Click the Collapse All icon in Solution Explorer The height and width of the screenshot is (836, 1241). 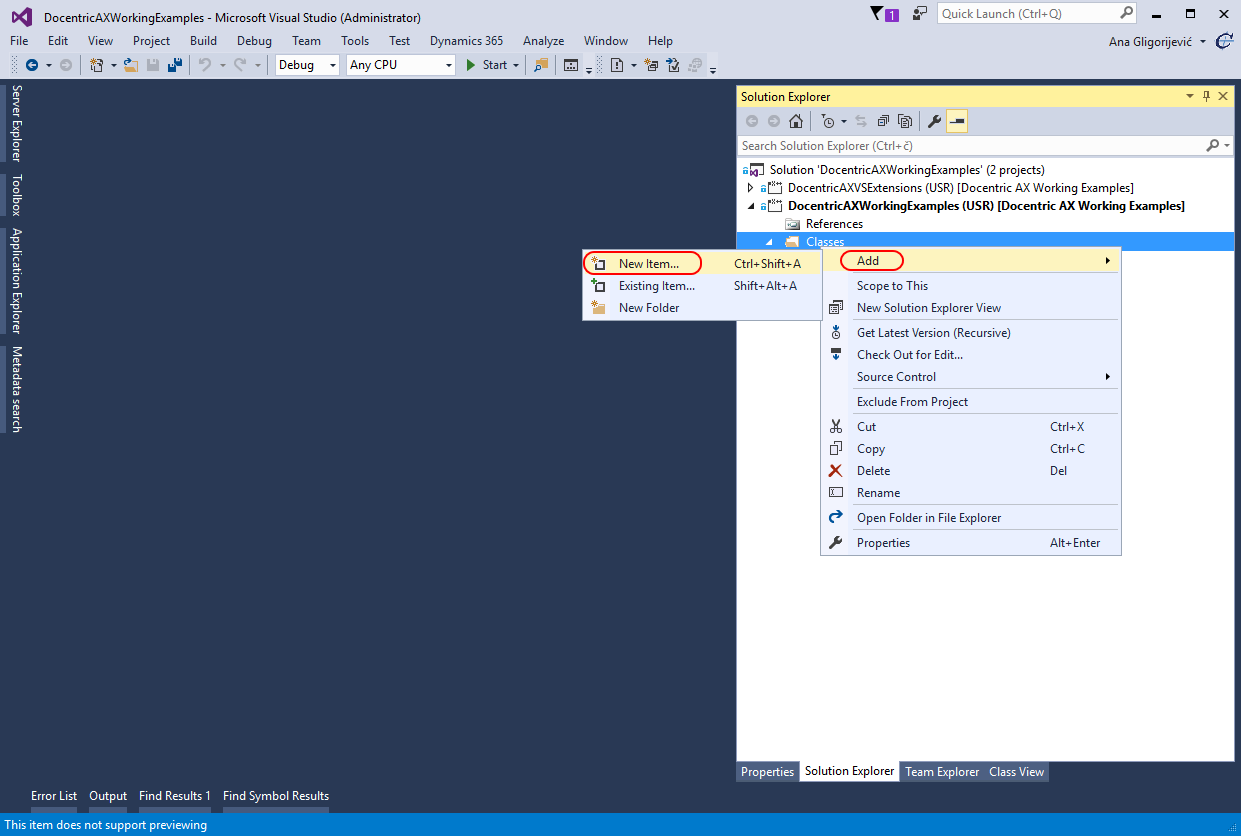coord(884,122)
